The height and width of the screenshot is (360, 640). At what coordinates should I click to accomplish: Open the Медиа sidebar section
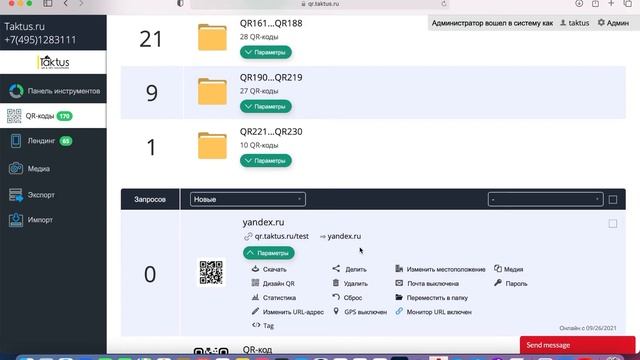(53, 169)
